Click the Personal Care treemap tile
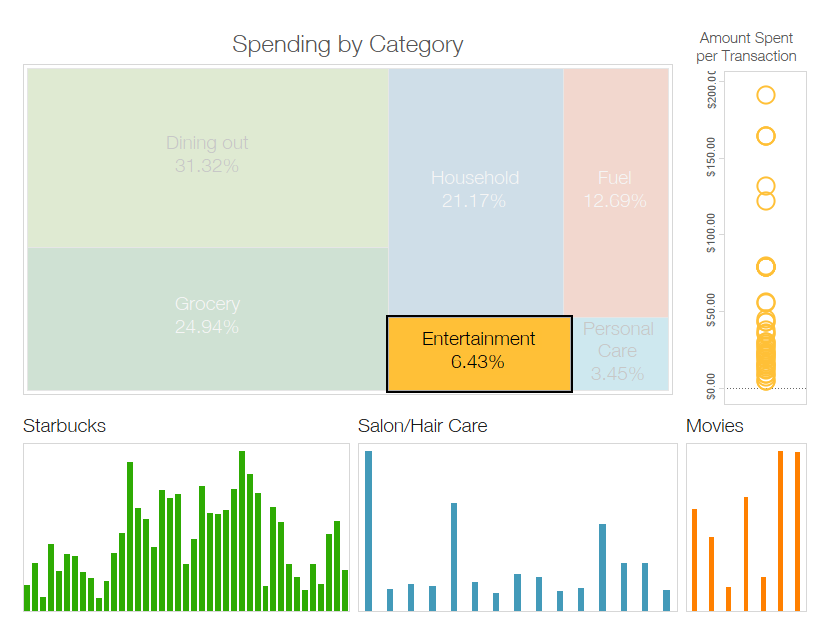 [x=618, y=352]
